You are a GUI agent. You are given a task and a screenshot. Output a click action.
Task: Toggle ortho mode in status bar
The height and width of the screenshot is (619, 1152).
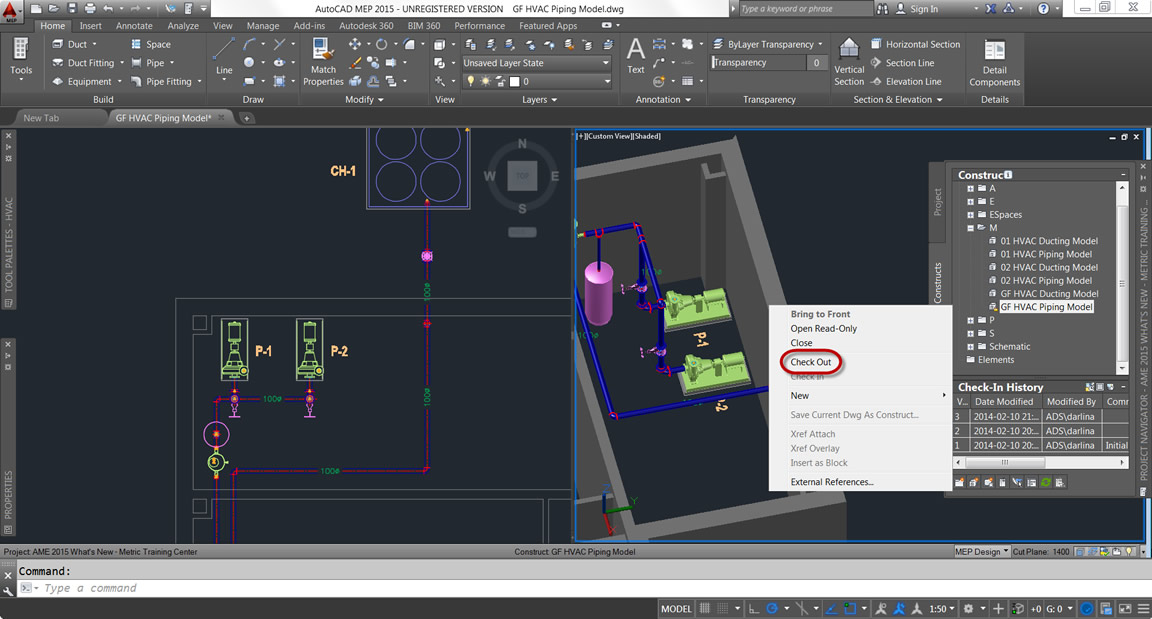click(x=754, y=609)
